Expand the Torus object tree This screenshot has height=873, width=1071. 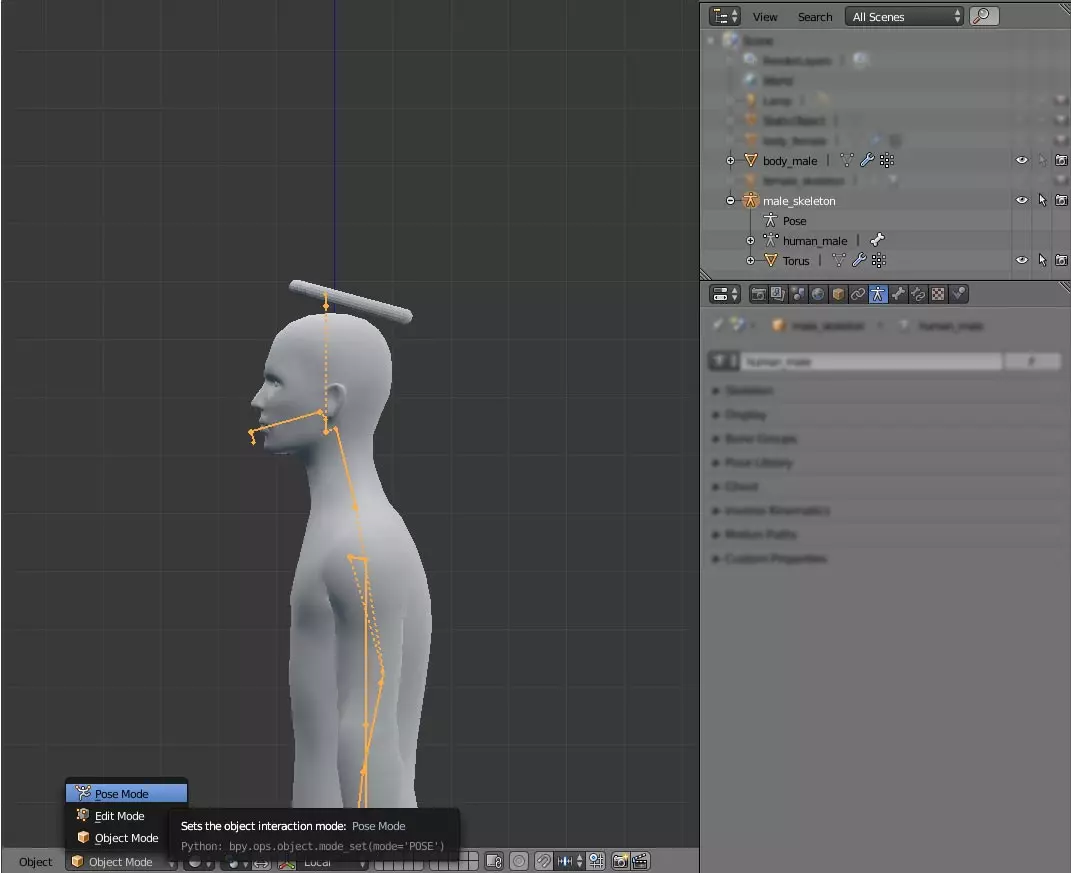tap(750, 261)
